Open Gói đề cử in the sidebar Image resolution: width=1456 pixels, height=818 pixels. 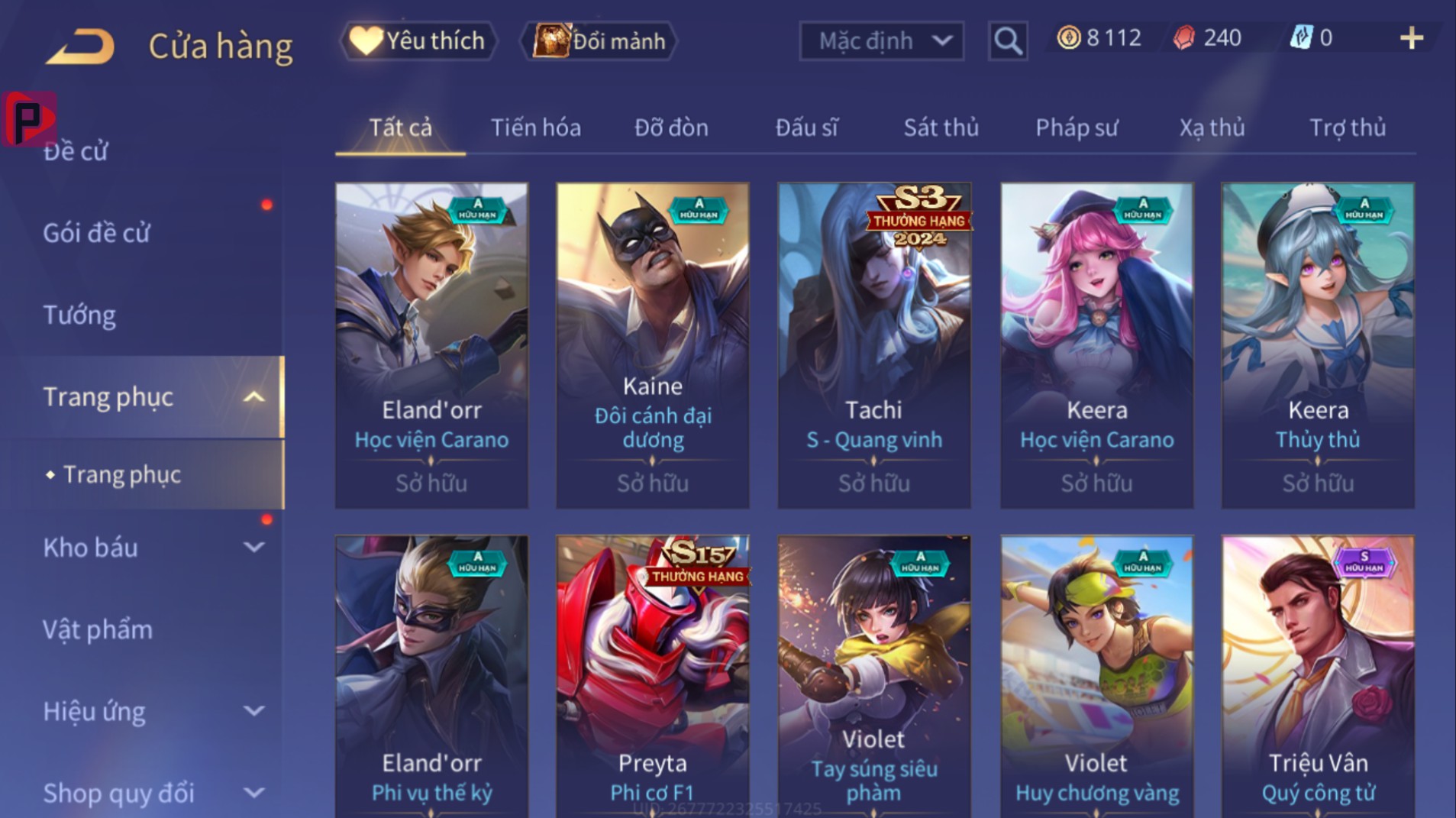(x=96, y=232)
